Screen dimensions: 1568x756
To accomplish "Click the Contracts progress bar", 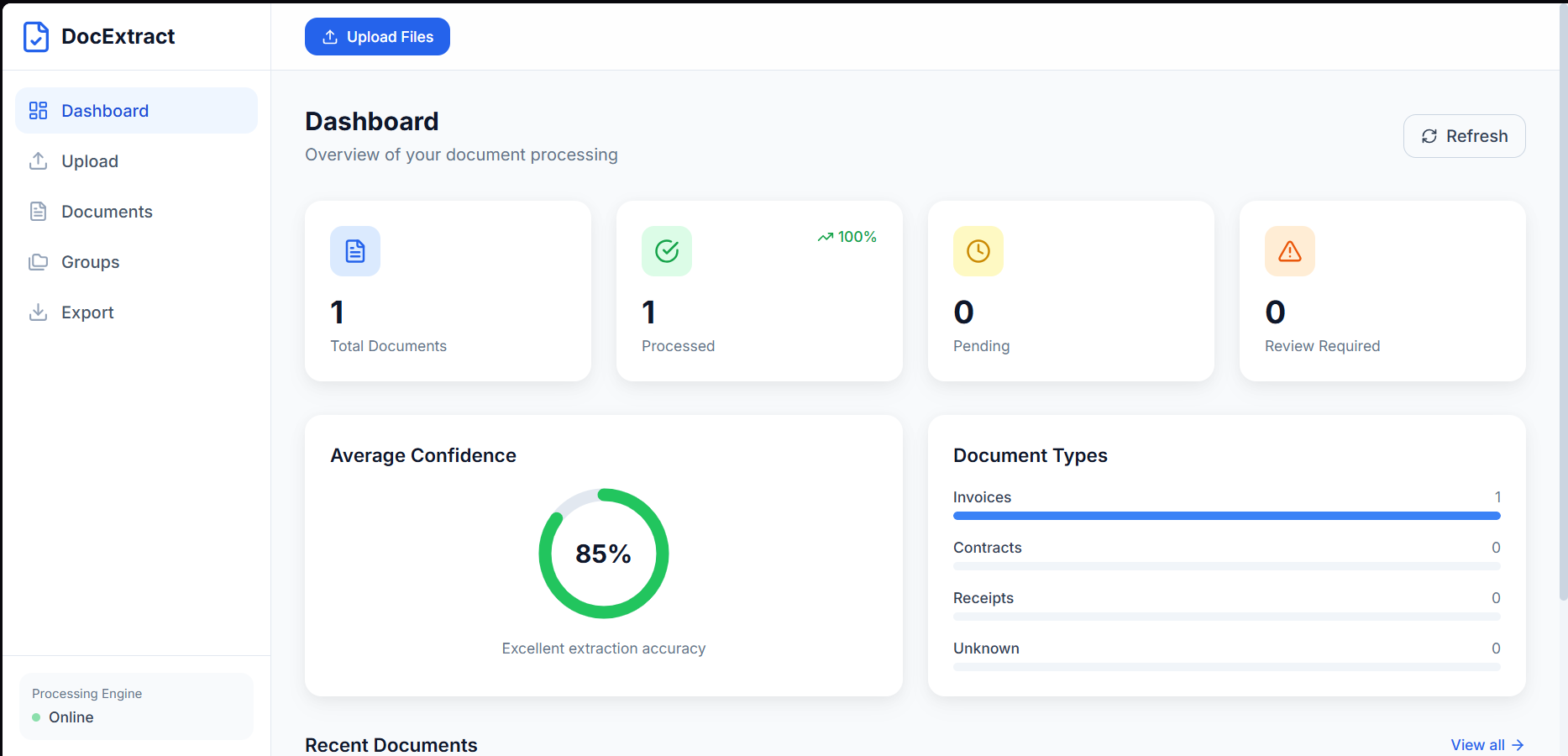I will [1226, 566].
